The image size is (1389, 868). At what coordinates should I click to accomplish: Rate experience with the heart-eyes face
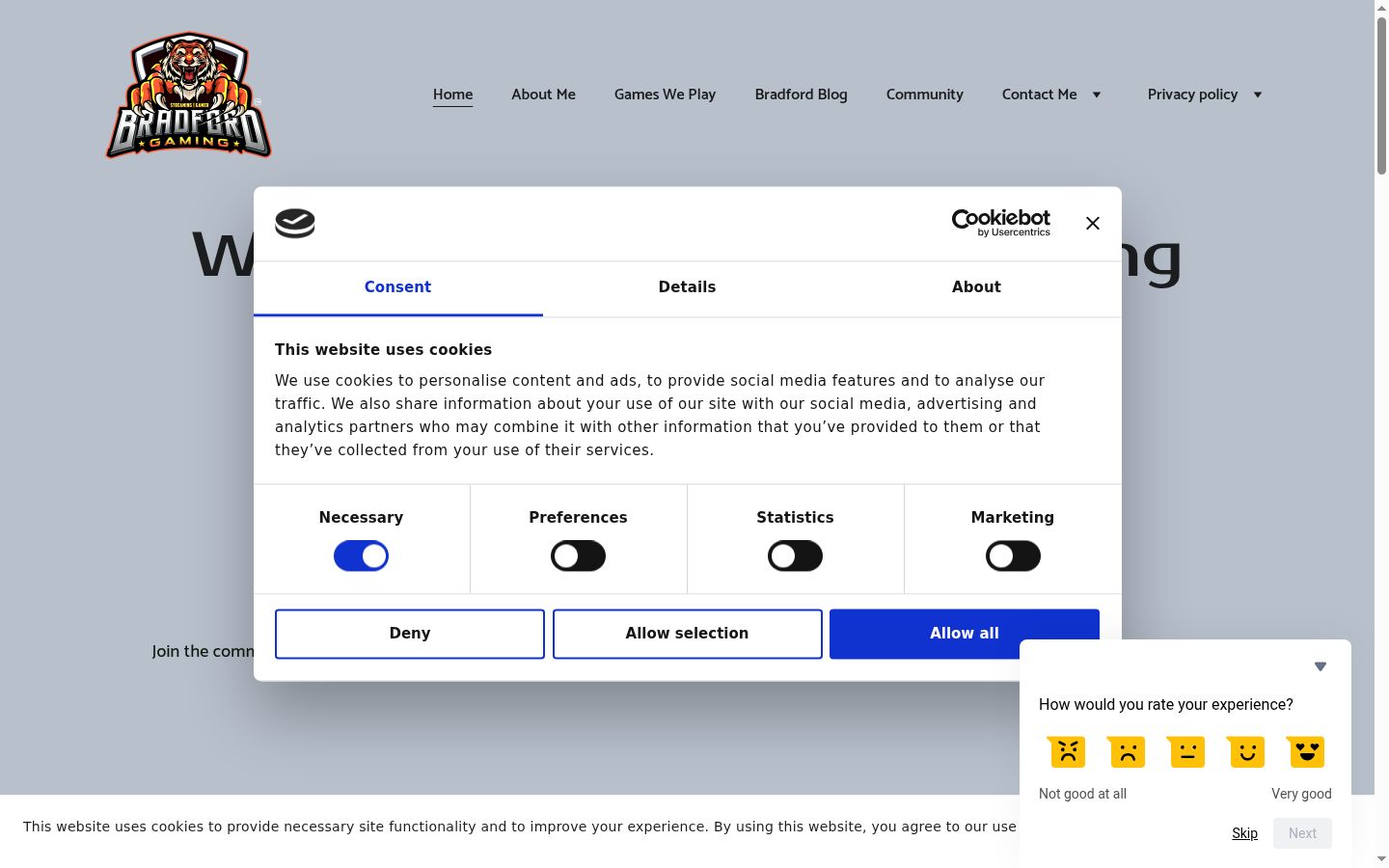click(1306, 751)
